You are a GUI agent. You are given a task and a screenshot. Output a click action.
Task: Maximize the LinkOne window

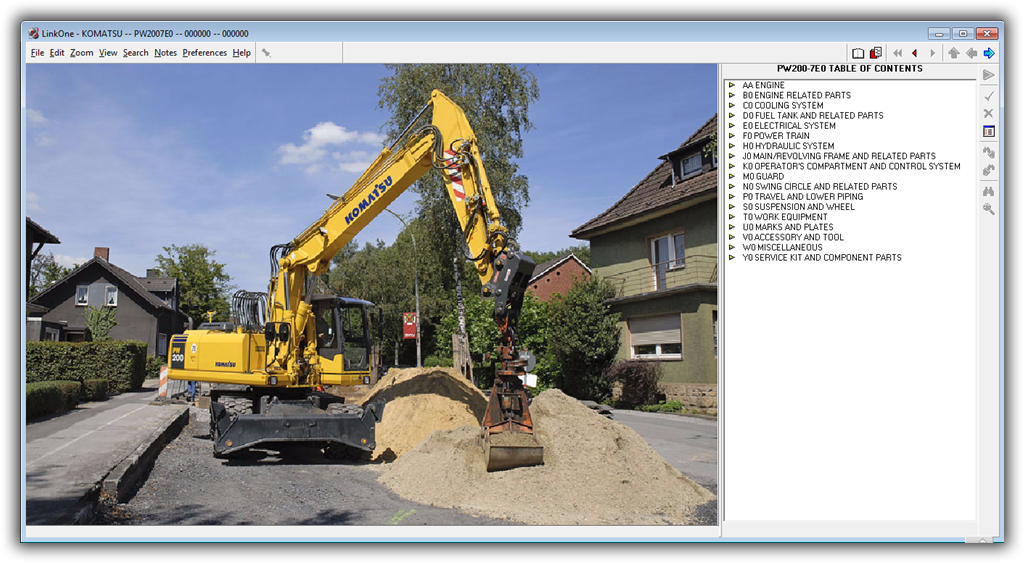[x=963, y=33]
